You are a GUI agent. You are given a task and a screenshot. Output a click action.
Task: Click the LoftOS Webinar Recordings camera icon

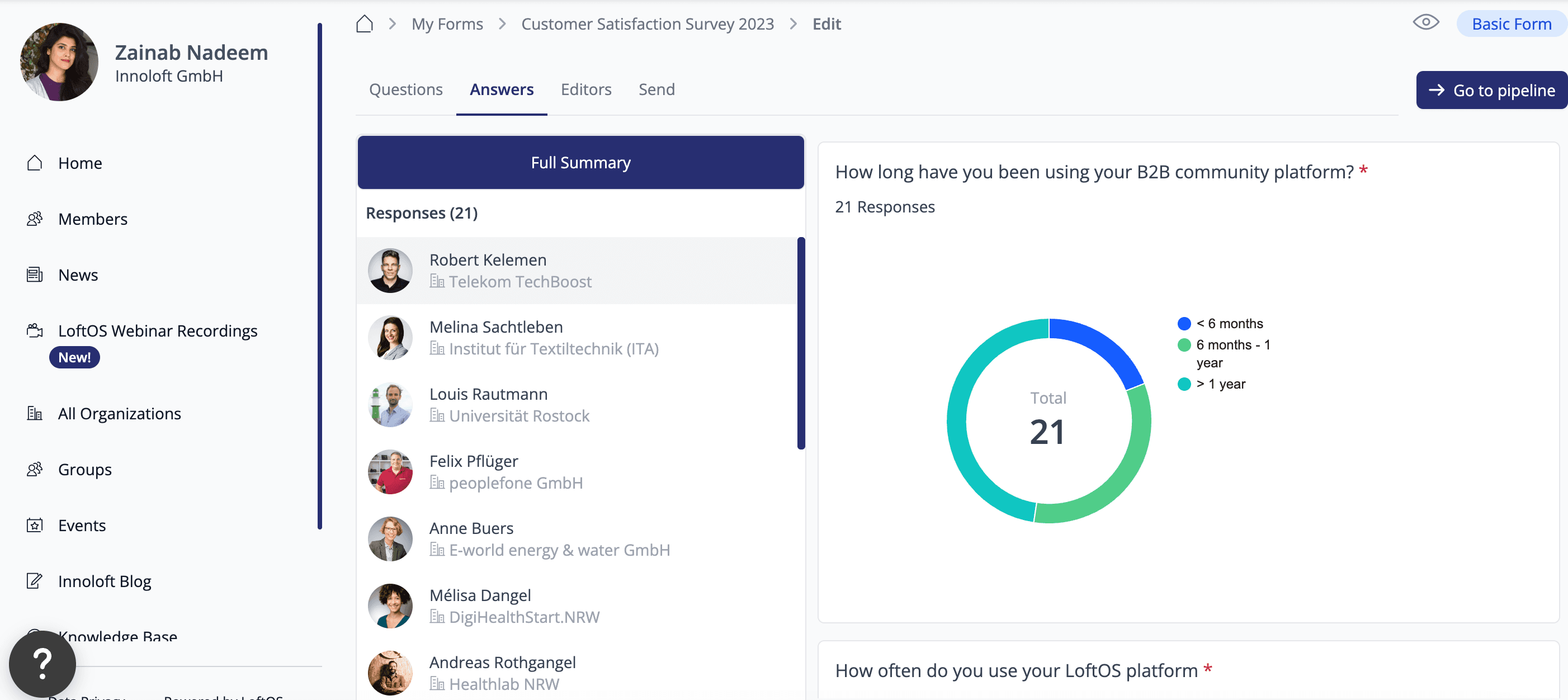(x=35, y=330)
